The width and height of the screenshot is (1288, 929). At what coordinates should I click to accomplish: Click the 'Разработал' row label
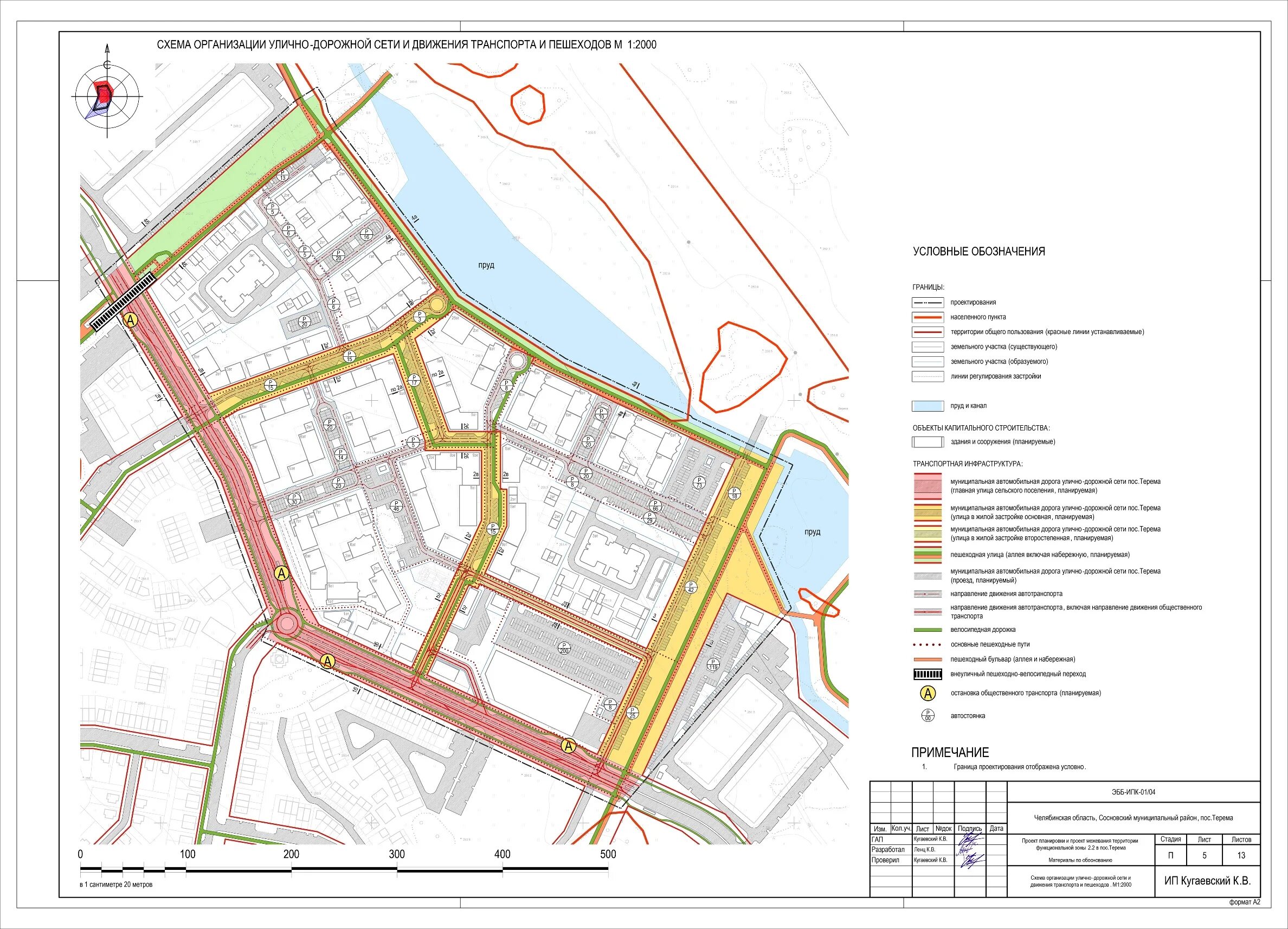[x=887, y=849]
